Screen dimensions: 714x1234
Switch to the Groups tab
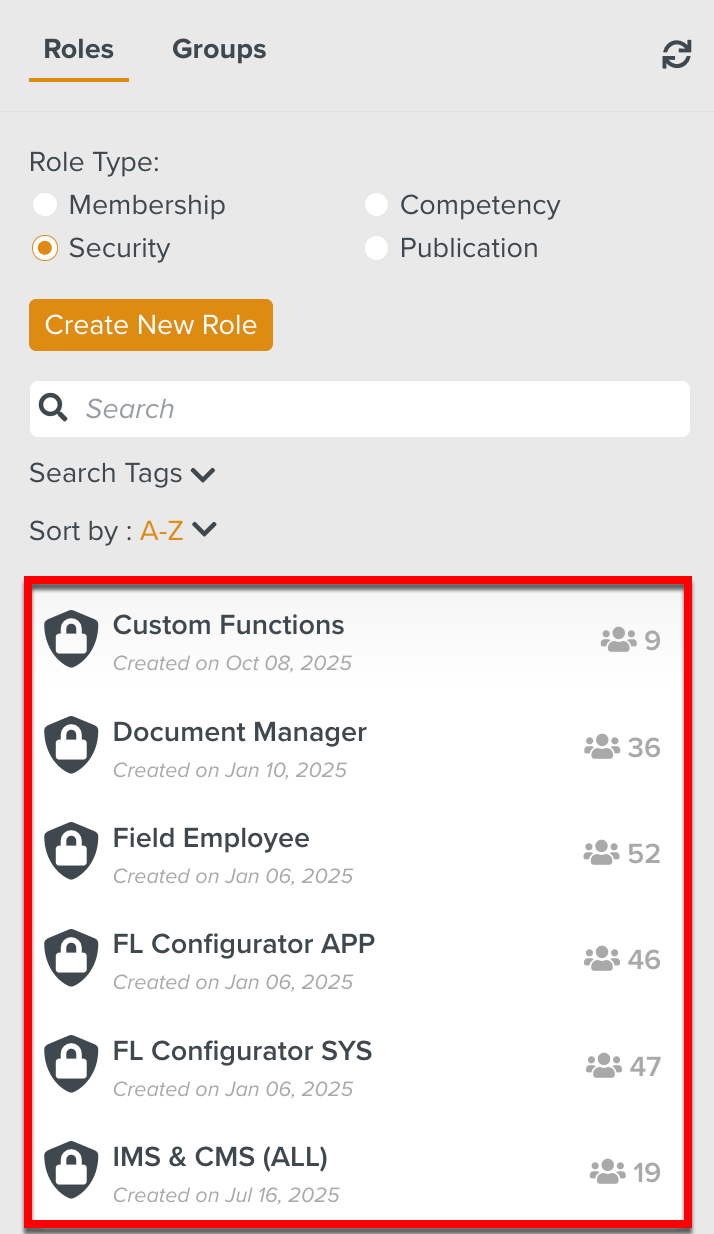click(x=219, y=49)
